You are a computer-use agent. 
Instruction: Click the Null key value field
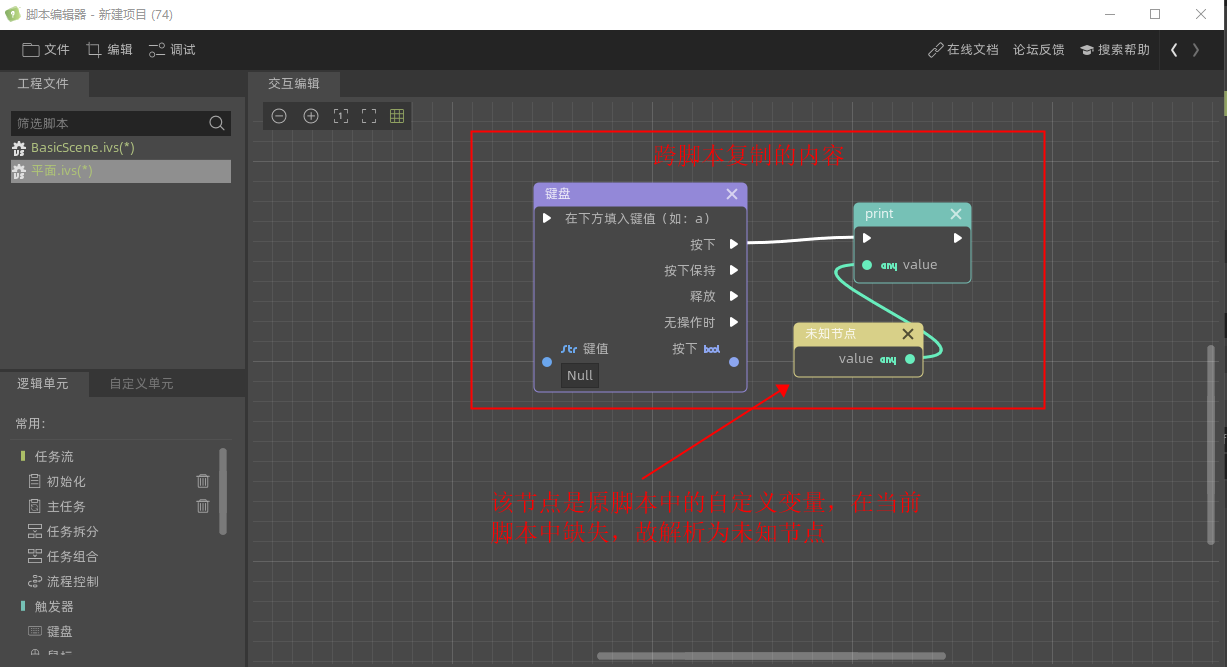[580, 375]
